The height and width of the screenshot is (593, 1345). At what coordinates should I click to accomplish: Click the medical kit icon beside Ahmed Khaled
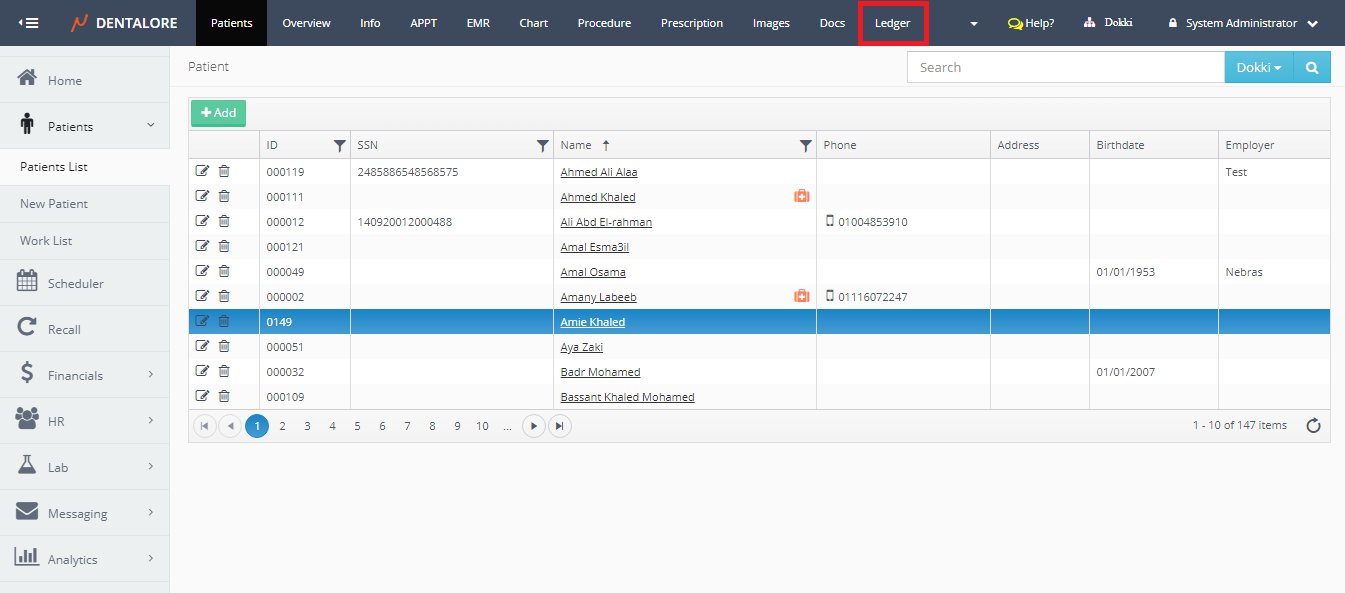(x=801, y=197)
